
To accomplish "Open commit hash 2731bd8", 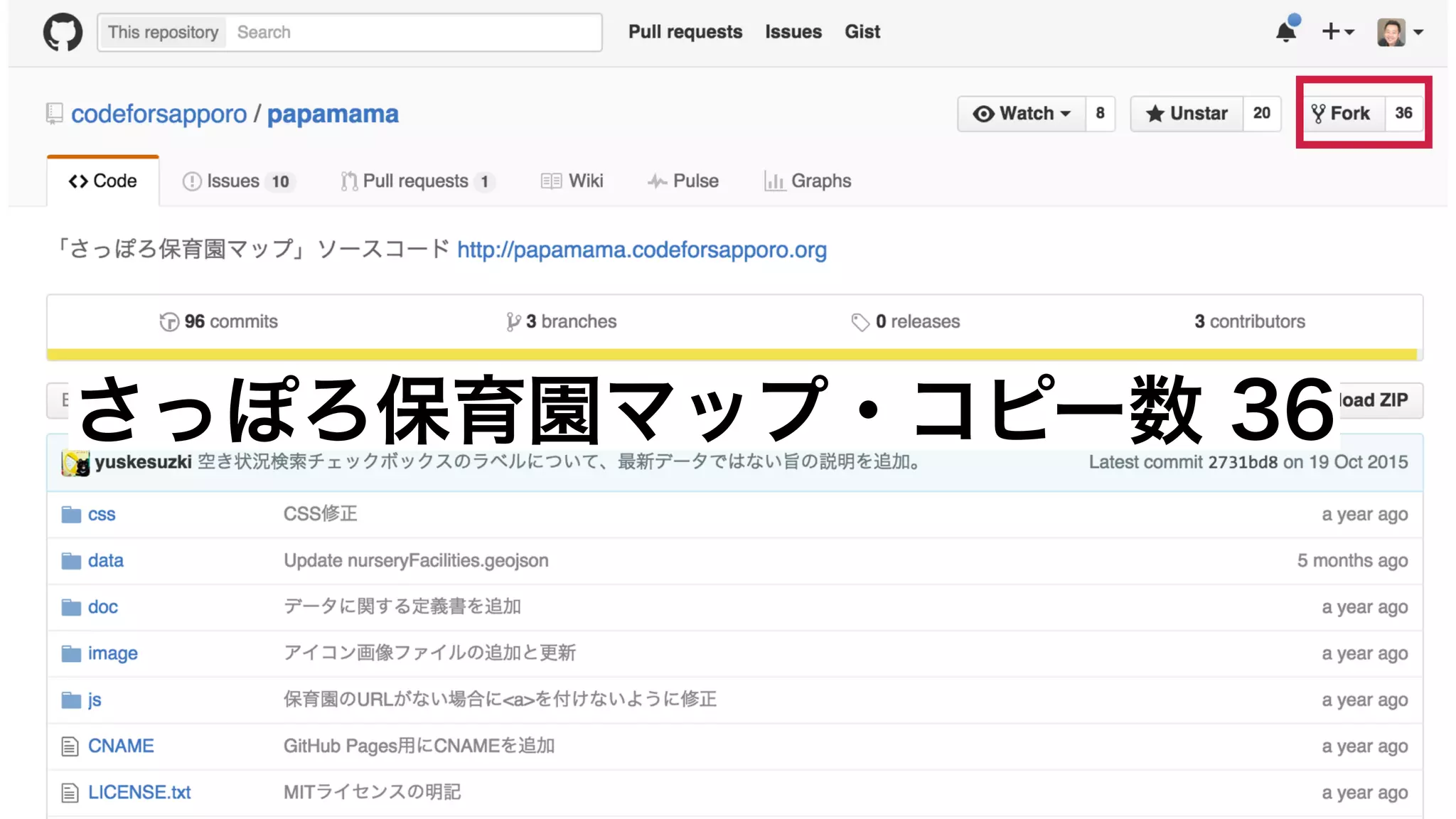I will pyautogui.click(x=1243, y=462).
